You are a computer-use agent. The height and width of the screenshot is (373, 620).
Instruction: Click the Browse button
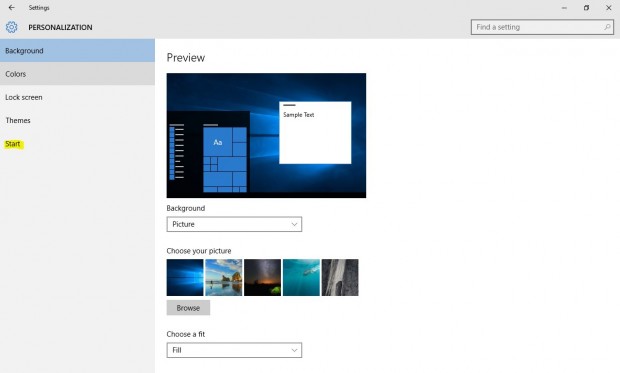[x=188, y=308]
